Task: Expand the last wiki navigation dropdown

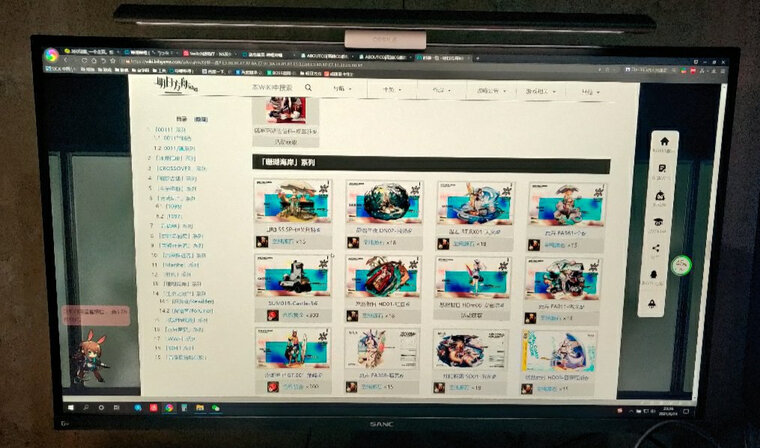Action: 590,92
